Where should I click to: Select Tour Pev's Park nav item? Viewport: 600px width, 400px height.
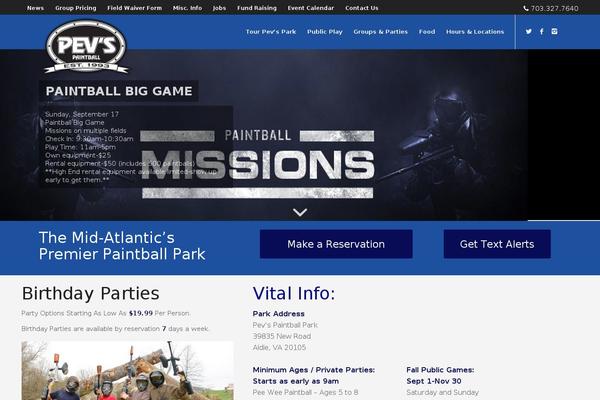tap(271, 32)
